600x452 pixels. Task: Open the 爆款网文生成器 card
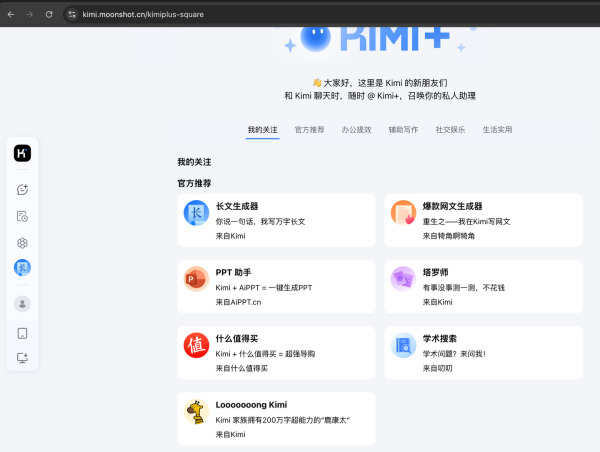[483, 220]
